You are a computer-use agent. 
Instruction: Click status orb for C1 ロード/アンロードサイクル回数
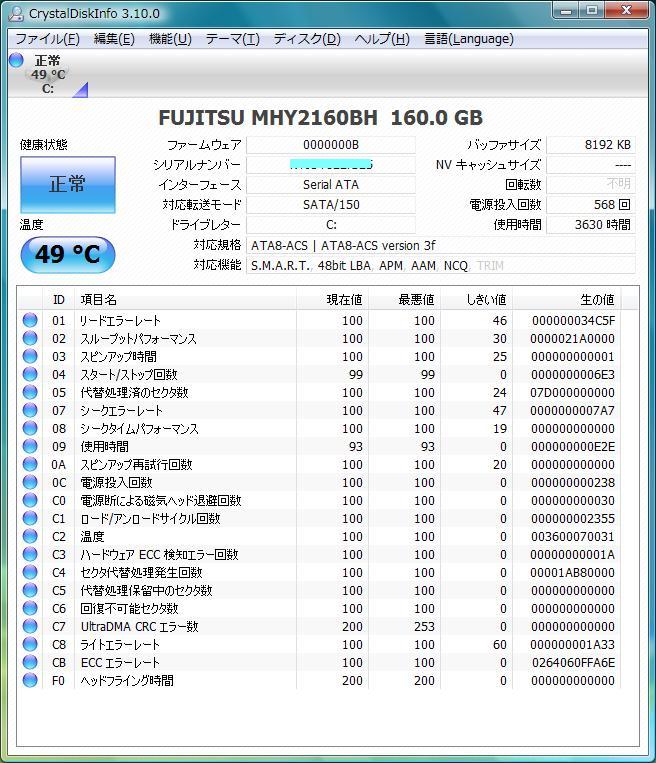(x=30, y=518)
